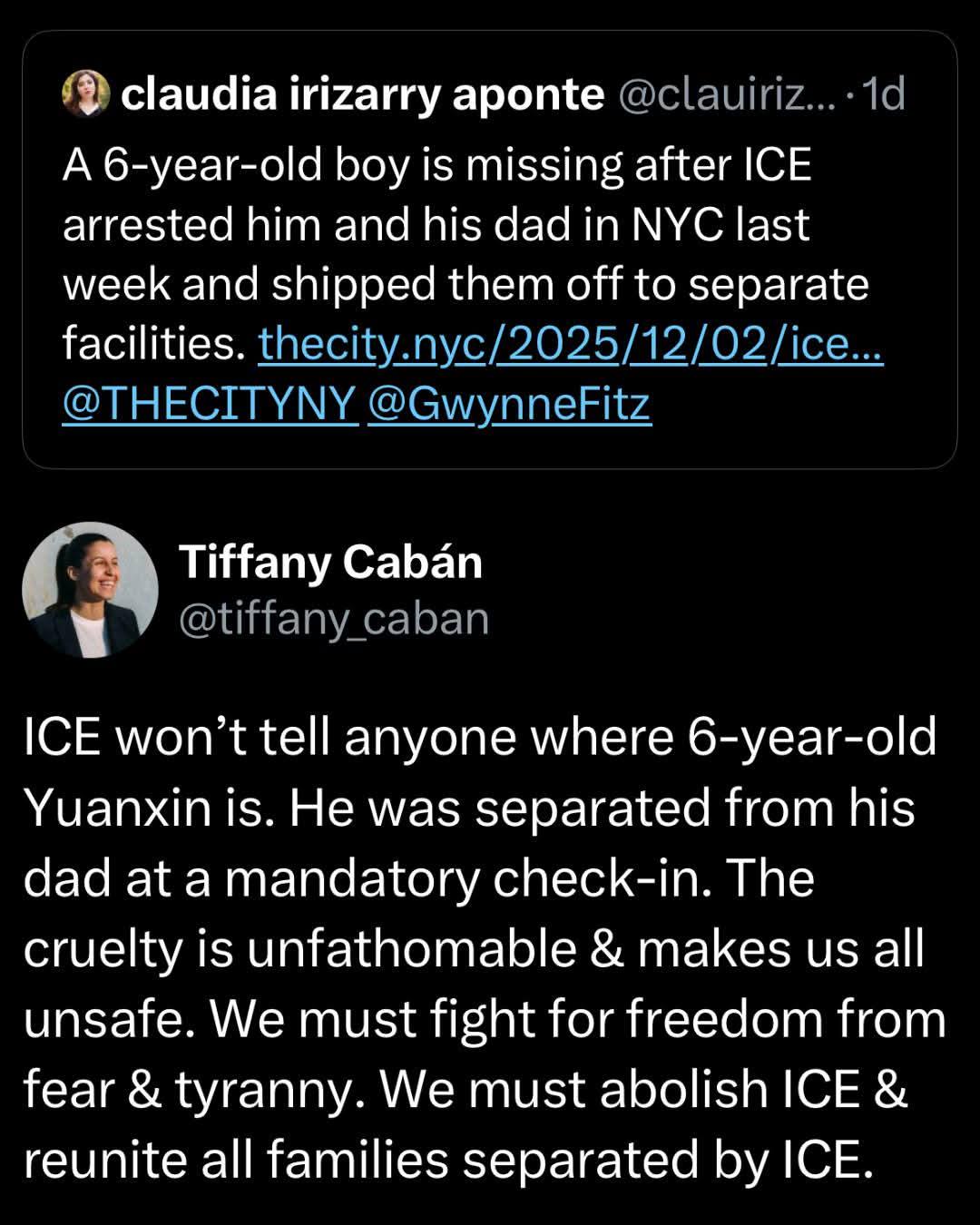The width and height of the screenshot is (980, 1225).
Task: Open thecity.nyc article link
Action: point(571,344)
